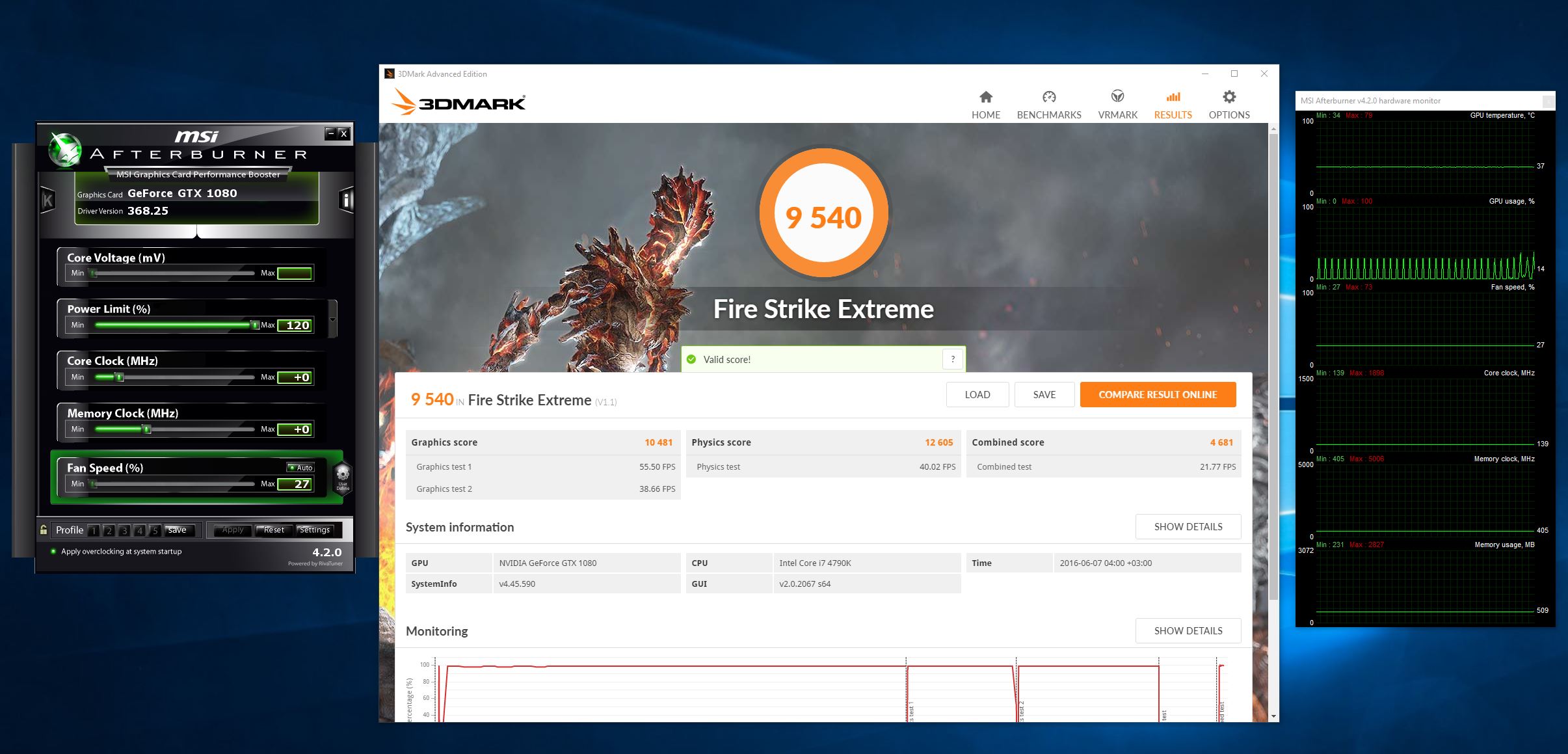Select profile slot 3 in Afterburner

coord(124,530)
